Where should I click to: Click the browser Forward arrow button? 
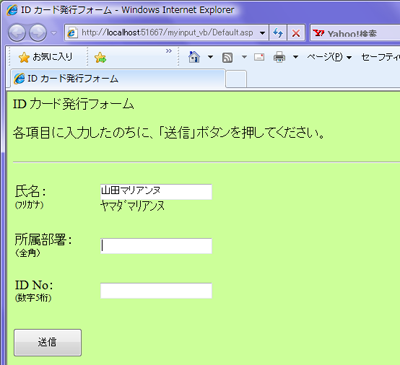click(x=38, y=33)
